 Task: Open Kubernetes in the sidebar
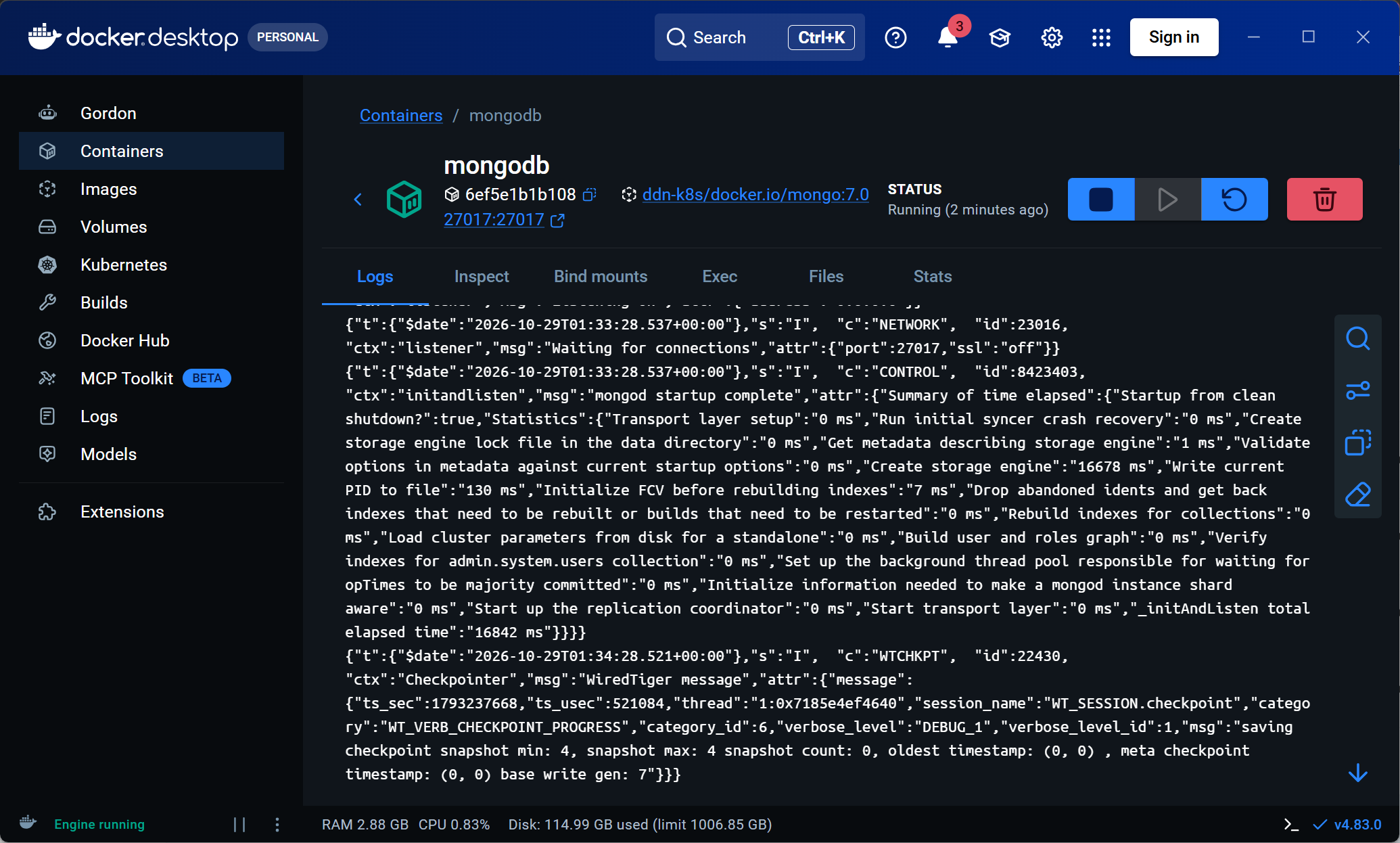151,265
